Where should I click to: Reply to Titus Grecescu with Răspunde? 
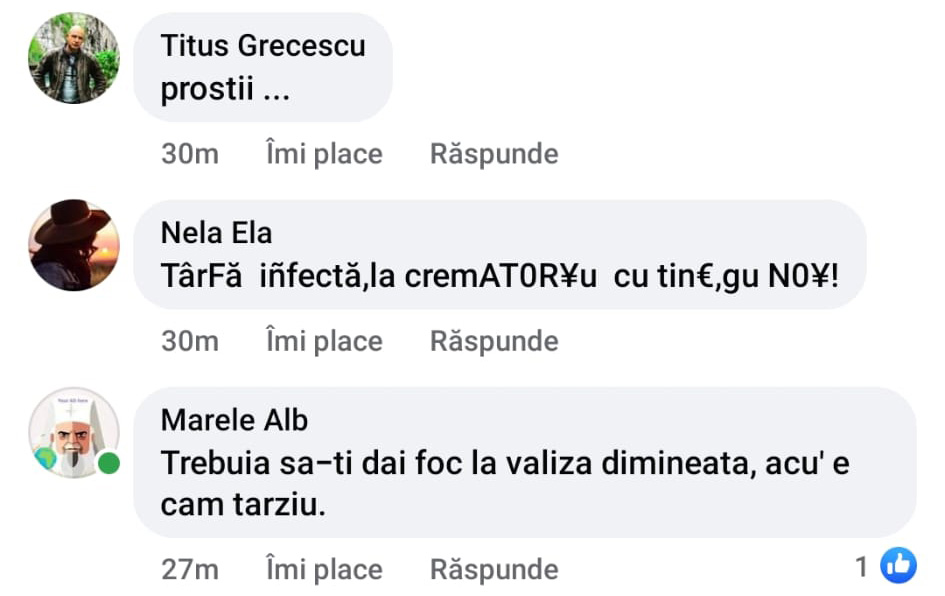[494, 154]
